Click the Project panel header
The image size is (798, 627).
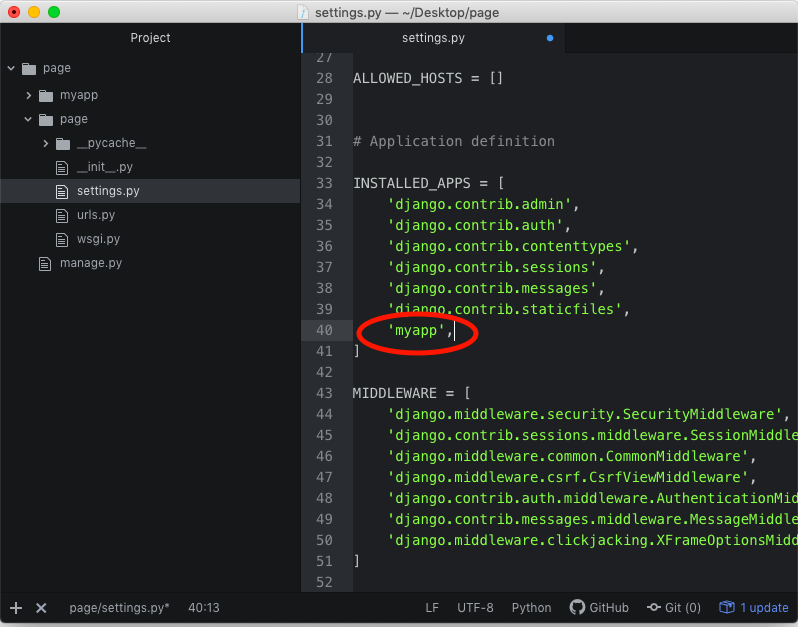150,38
